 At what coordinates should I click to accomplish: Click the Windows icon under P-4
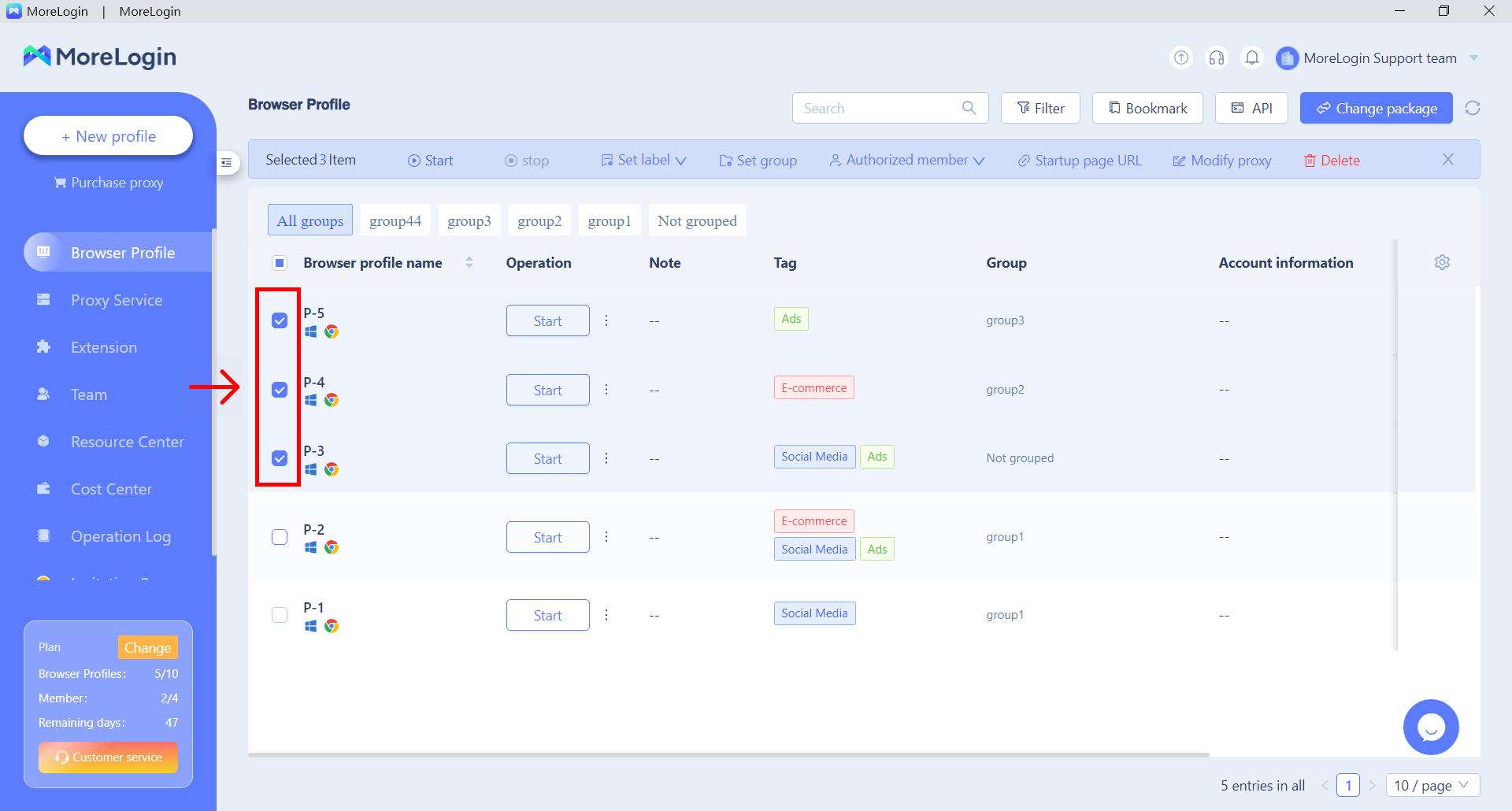click(x=311, y=400)
